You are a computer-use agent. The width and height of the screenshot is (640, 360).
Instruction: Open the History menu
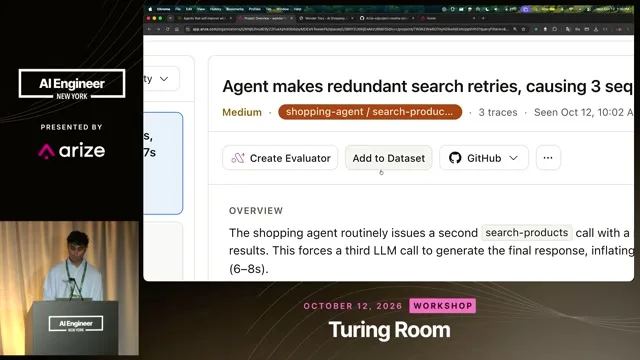pos(216,9)
